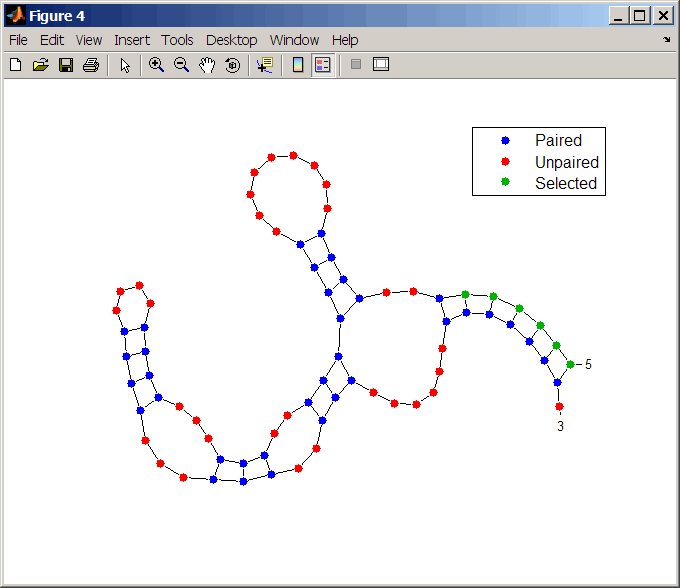Activate the Zoom Out tool
The image size is (680, 588).
181,65
